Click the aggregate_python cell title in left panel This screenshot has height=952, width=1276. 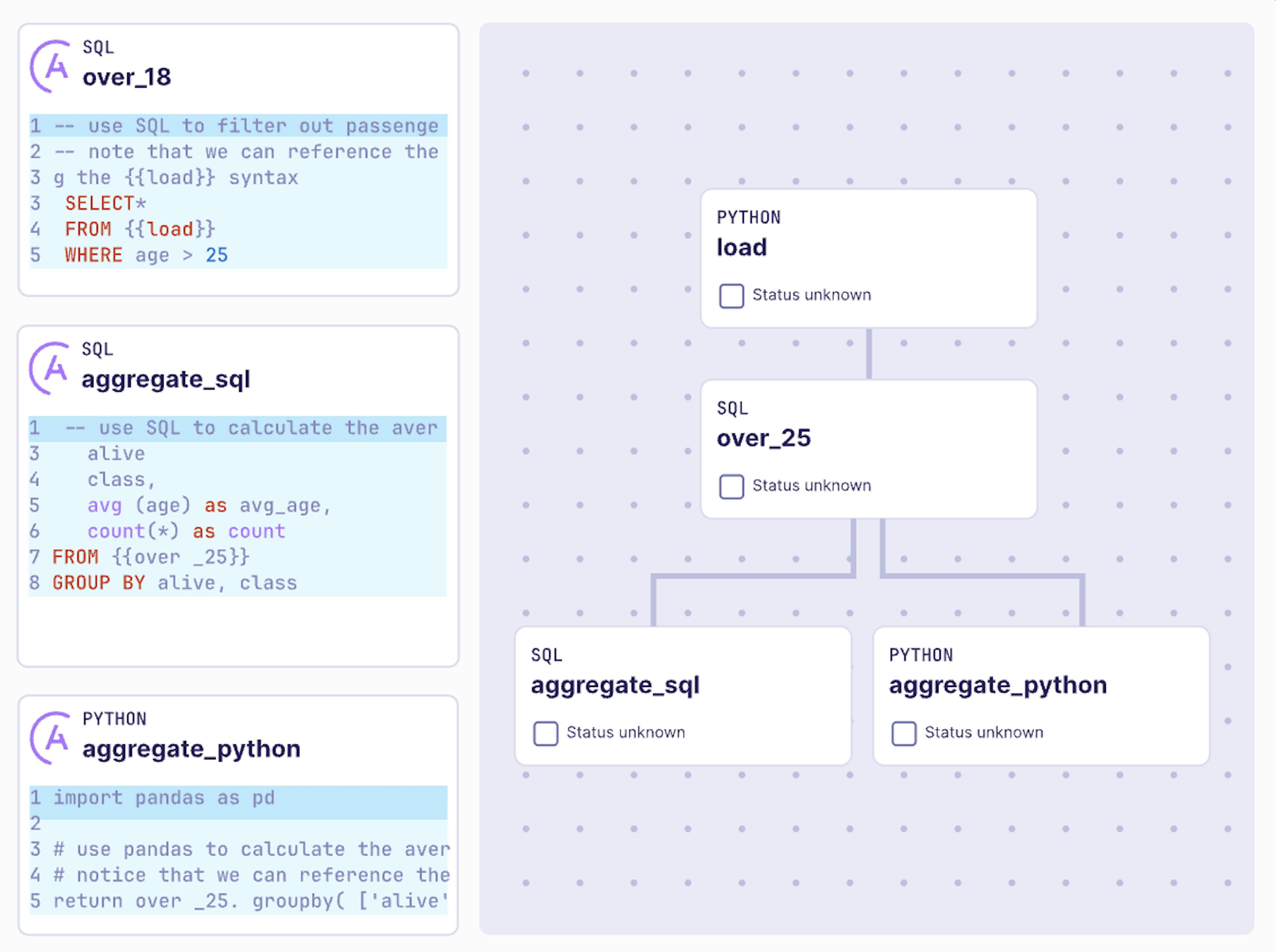click(191, 749)
